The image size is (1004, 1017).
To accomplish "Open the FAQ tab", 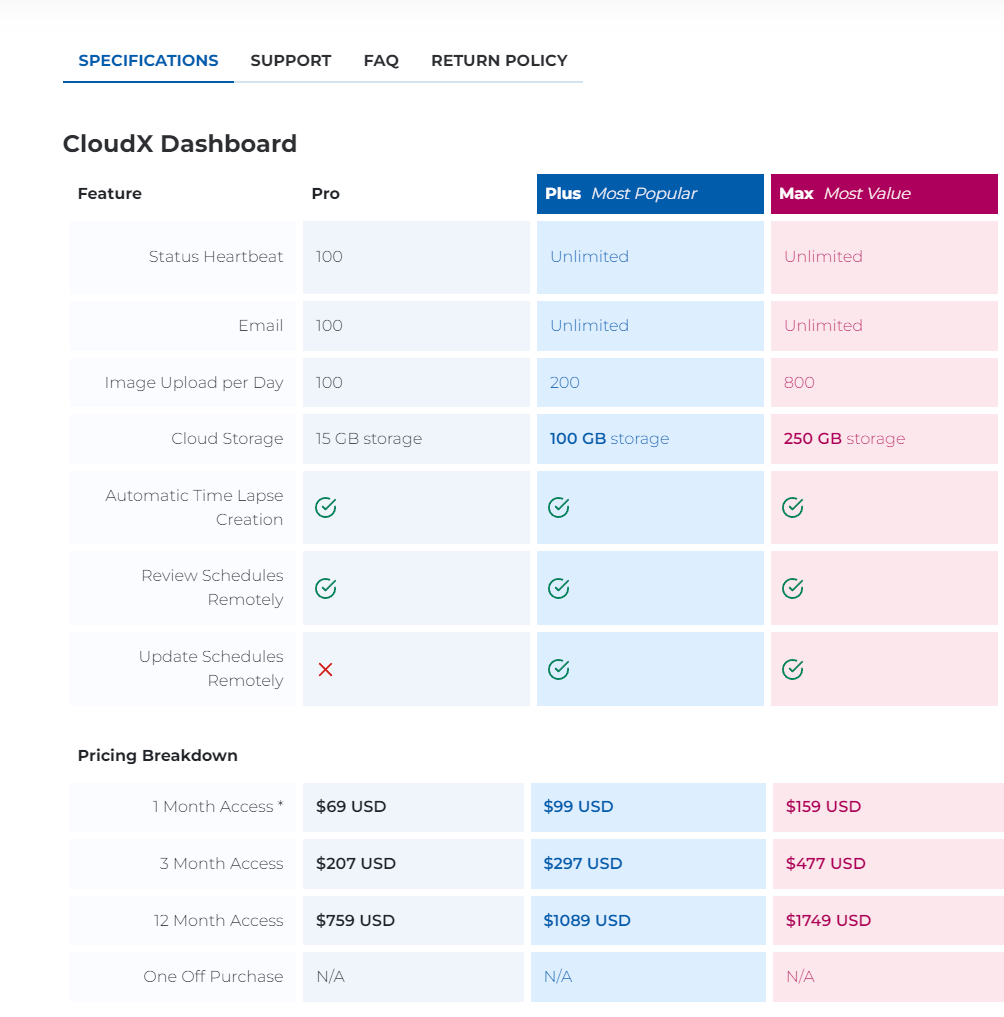I will pyautogui.click(x=381, y=60).
